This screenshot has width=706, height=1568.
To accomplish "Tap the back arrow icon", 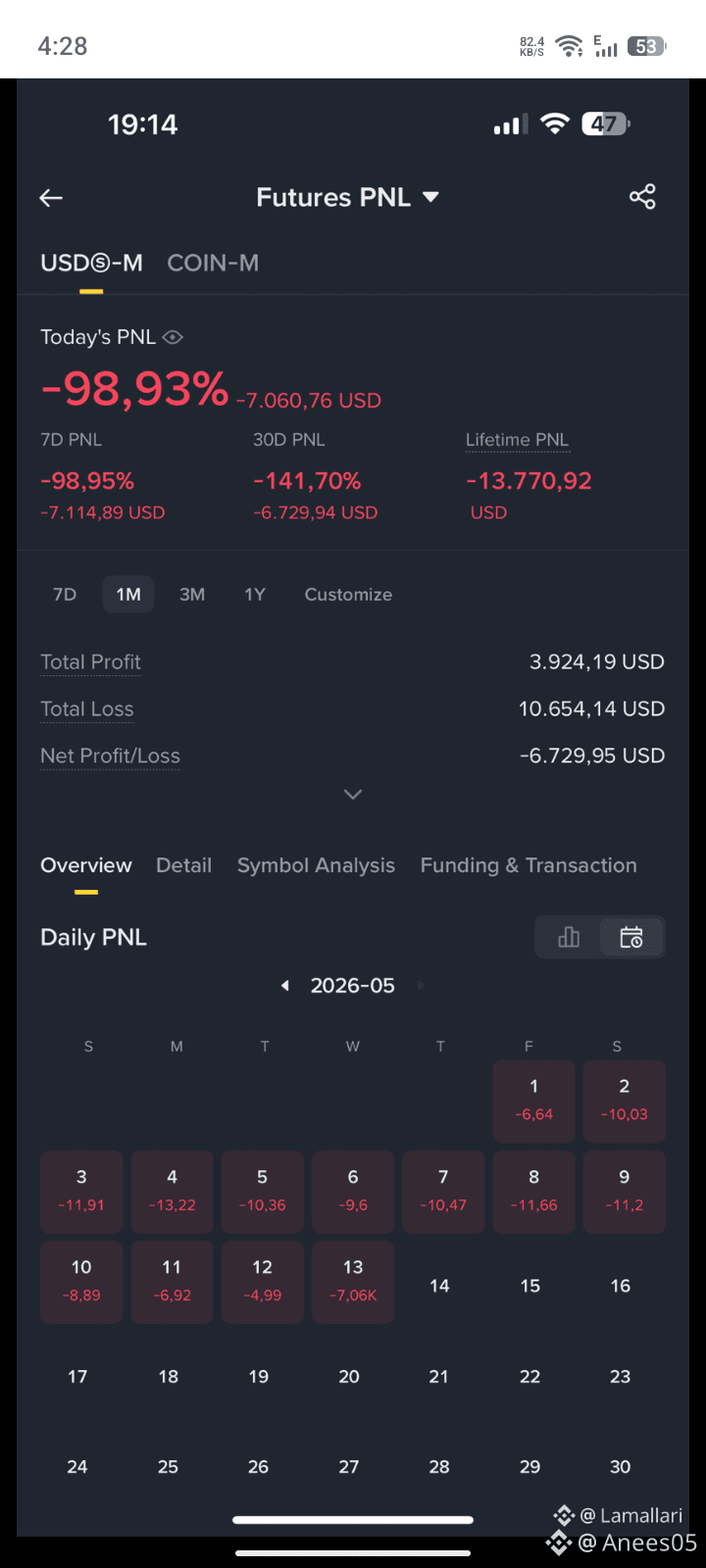I will (51, 198).
